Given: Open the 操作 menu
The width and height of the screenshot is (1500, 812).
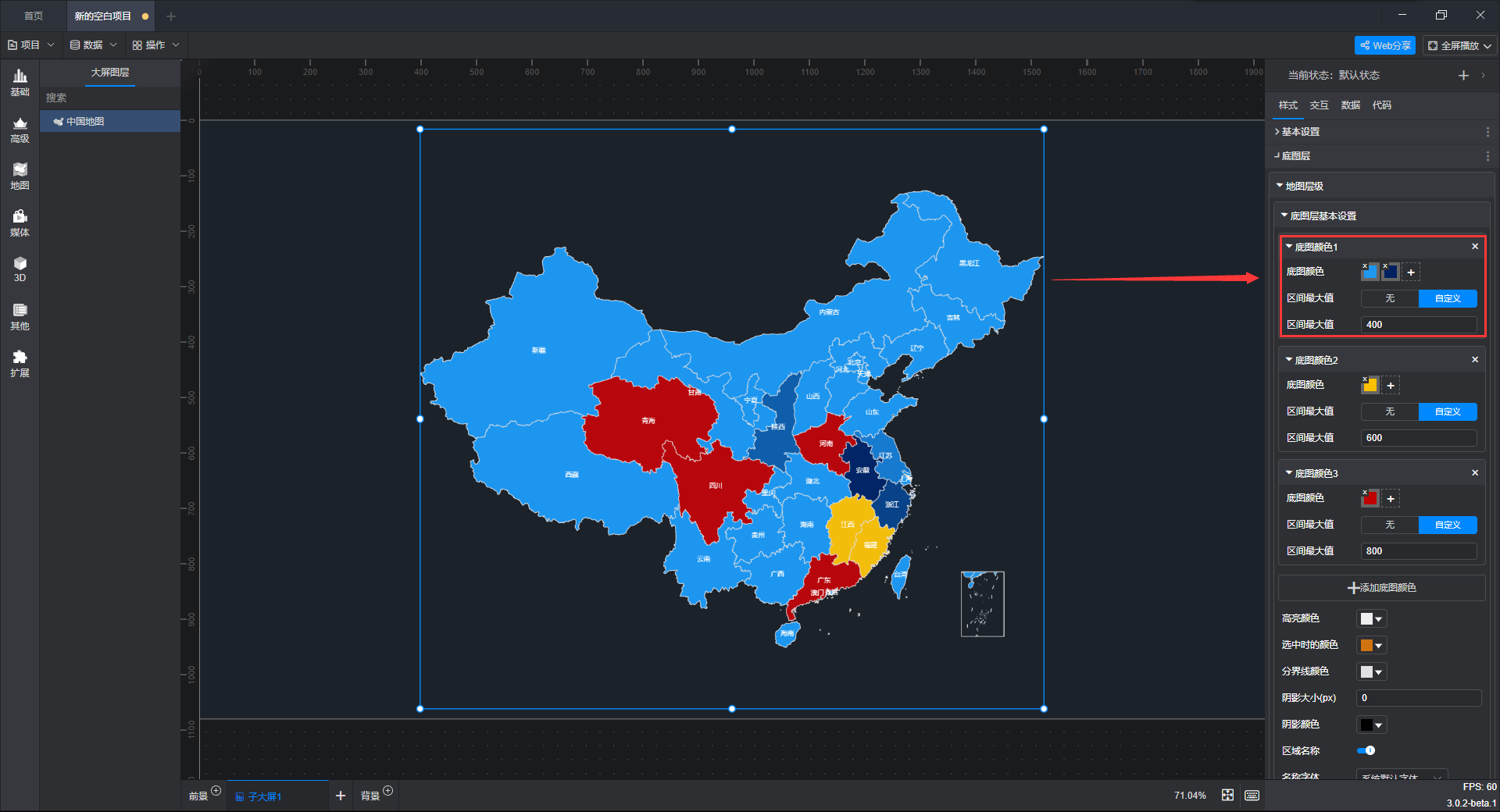Looking at the screenshot, I should 155,45.
